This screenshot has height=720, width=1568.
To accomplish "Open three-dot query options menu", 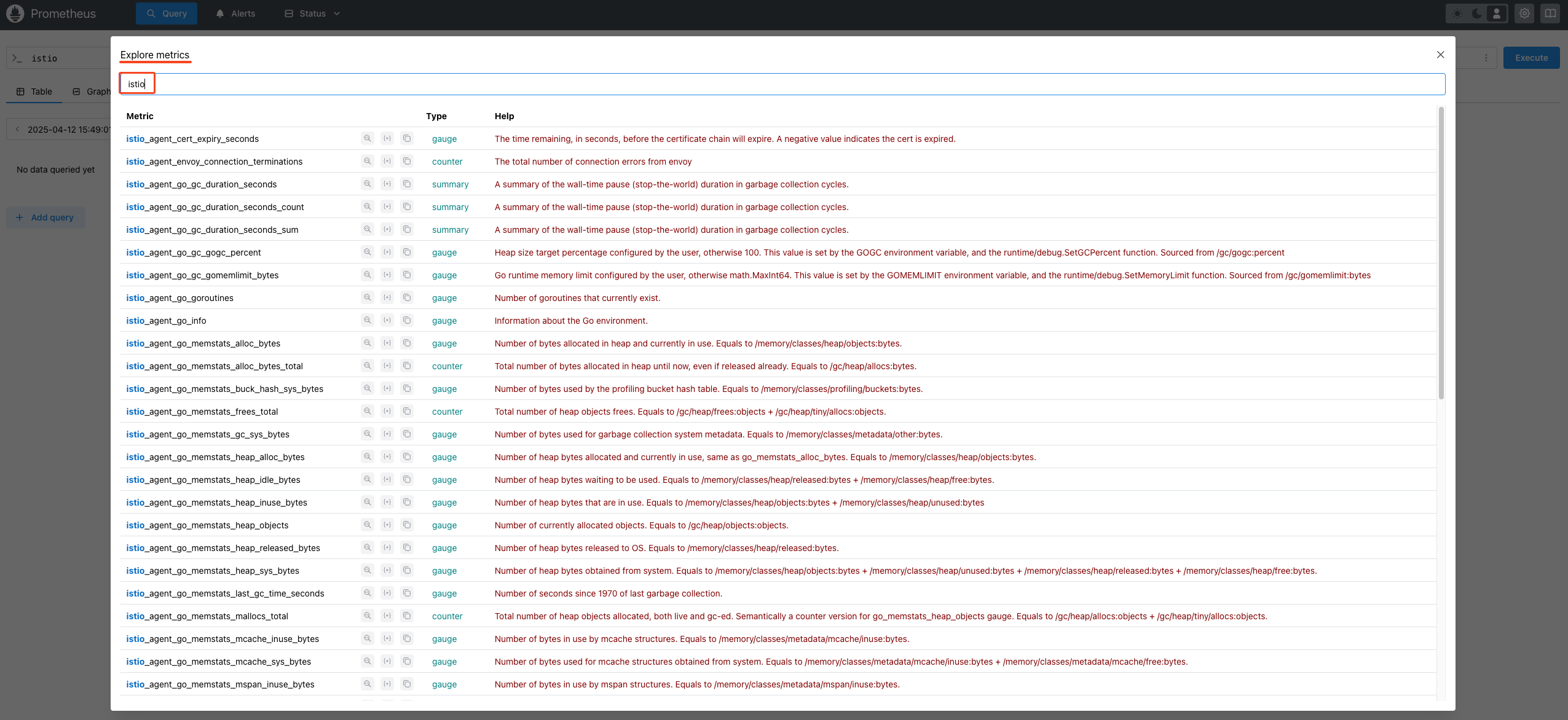I will (x=1486, y=58).
